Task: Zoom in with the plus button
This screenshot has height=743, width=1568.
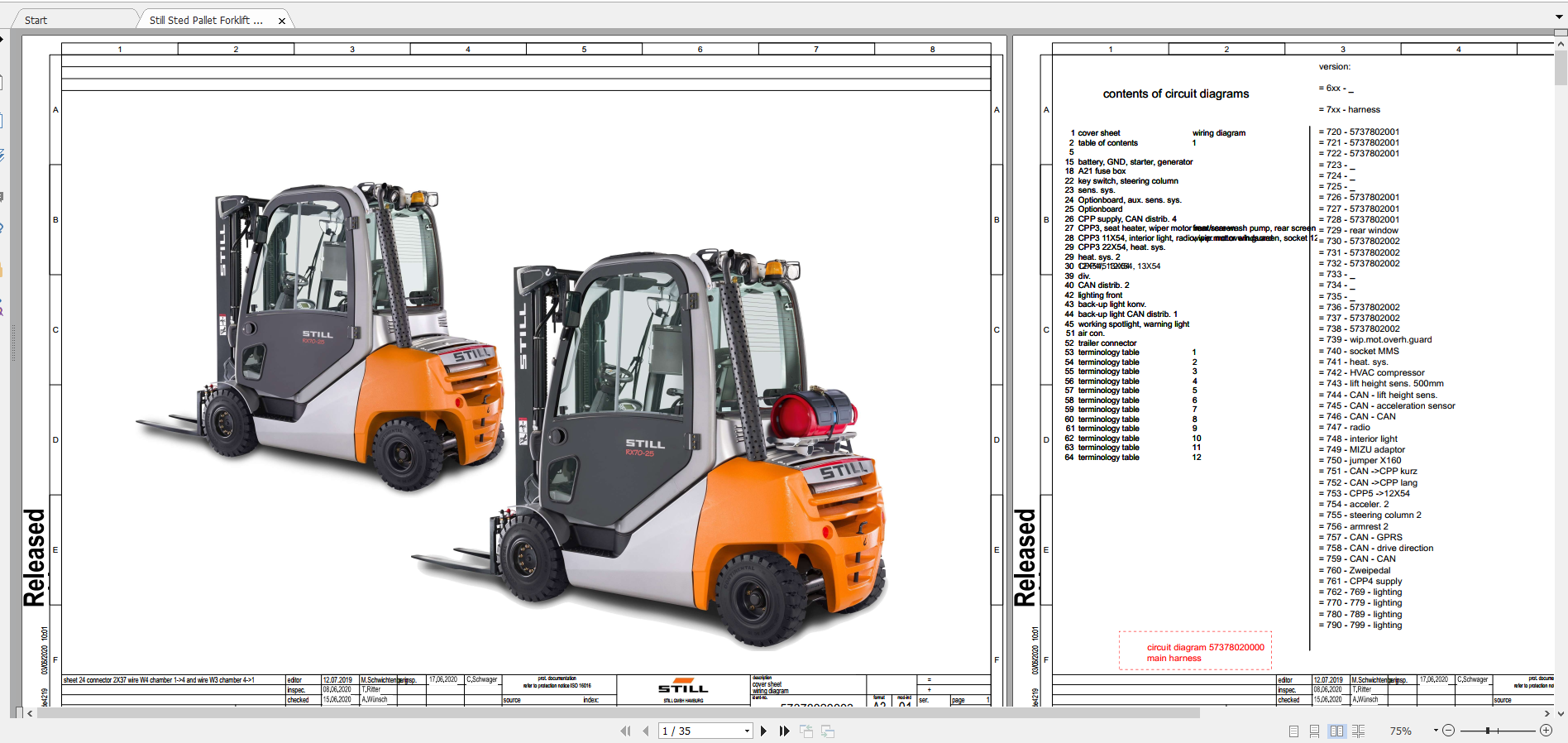Action: [x=1546, y=731]
